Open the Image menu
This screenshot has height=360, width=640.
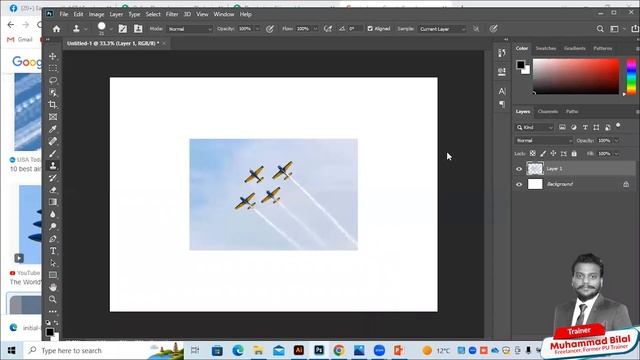pyautogui.click(x=96, y=14)
